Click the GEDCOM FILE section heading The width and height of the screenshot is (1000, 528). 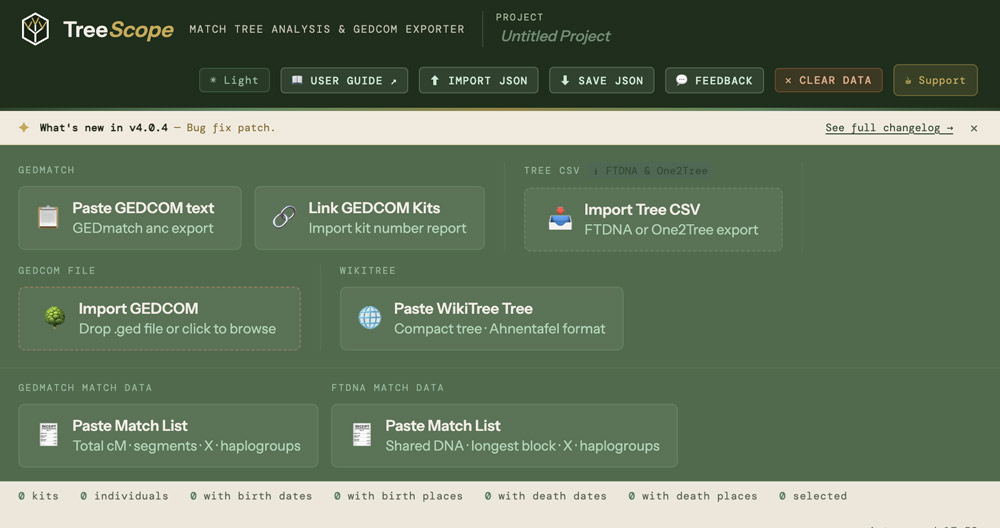57,271
